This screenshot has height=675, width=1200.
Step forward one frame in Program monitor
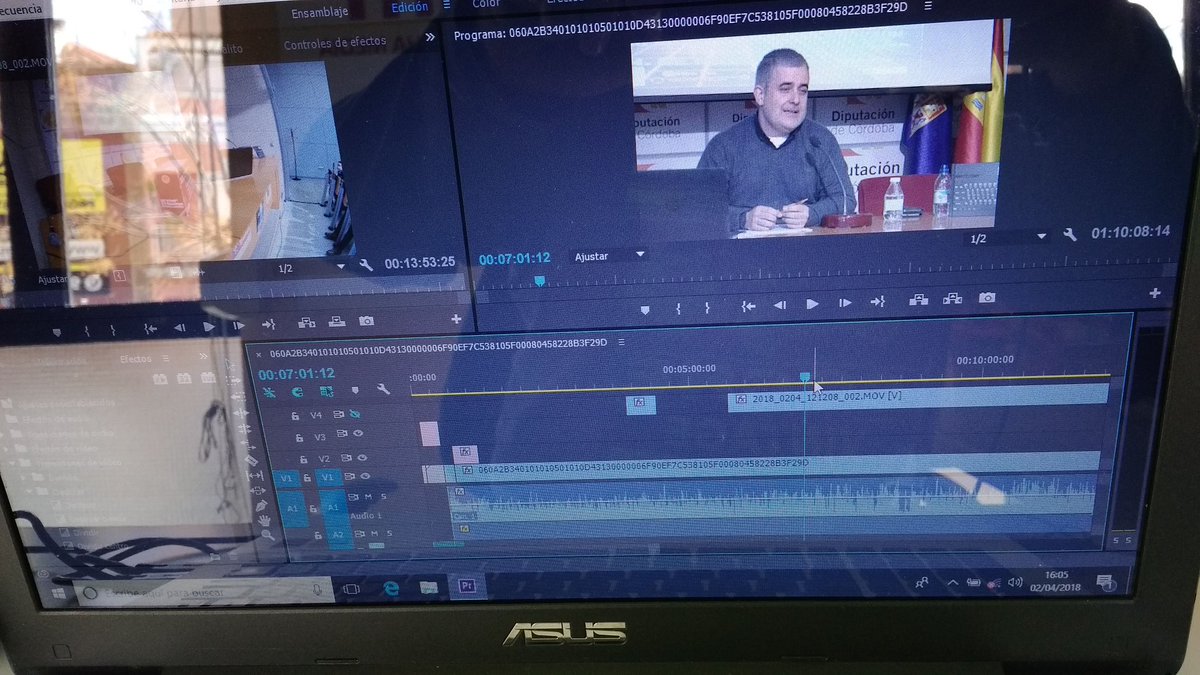(x=845, y=303)
